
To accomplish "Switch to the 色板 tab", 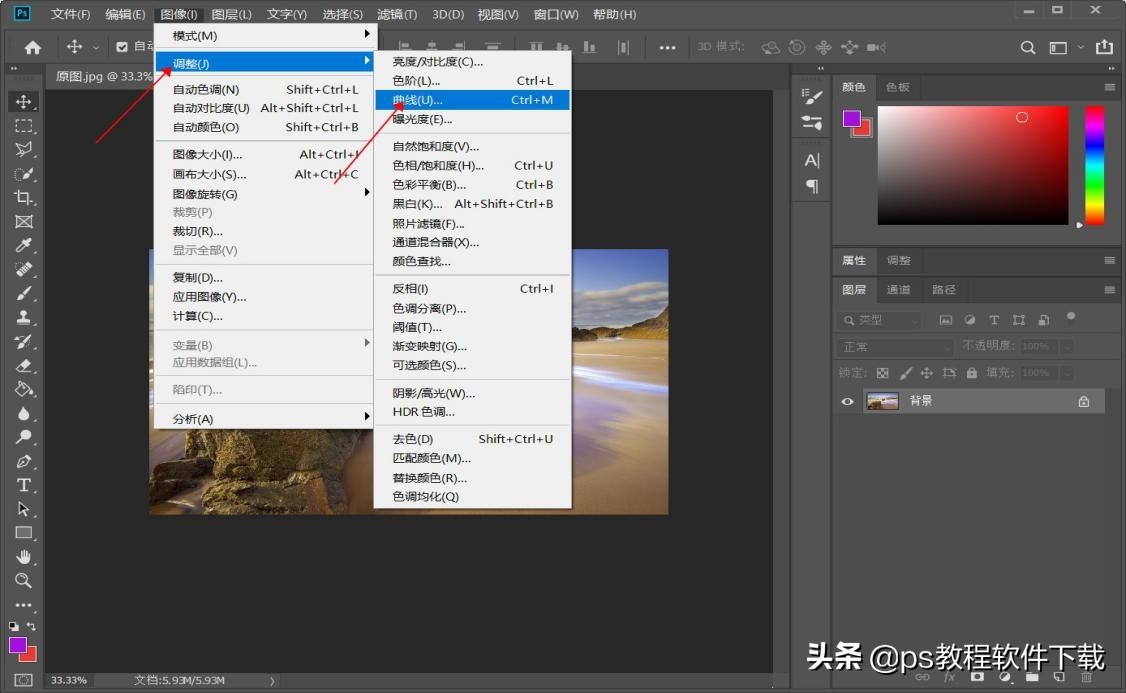I will tap(898, 87).
